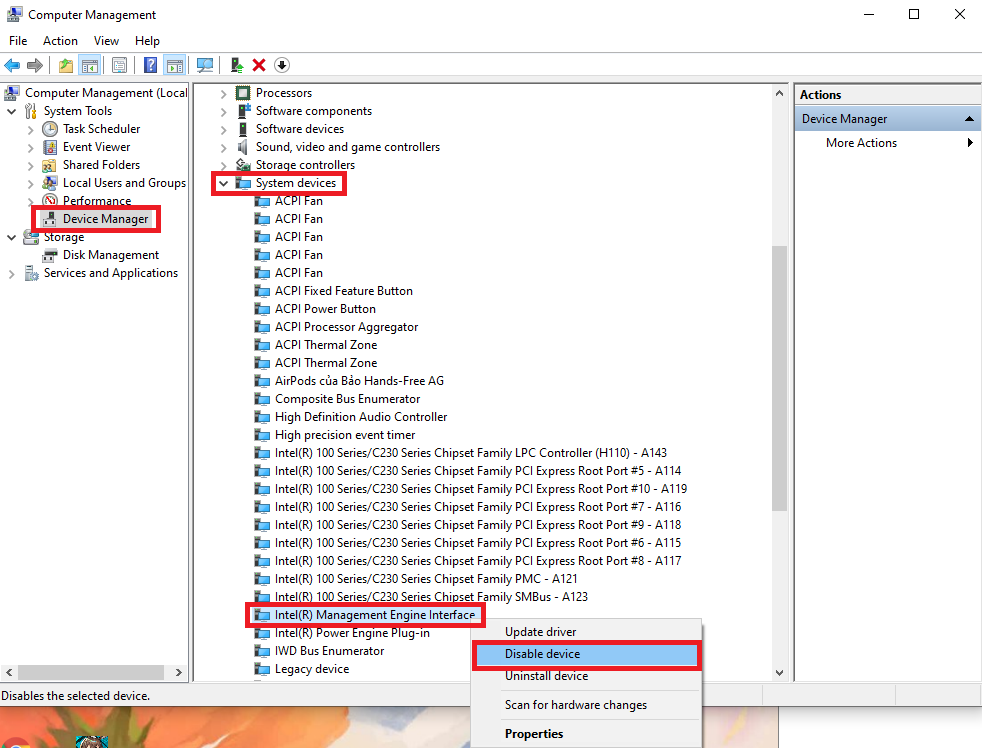Click the blue question mark Help icon

point(150,65)
